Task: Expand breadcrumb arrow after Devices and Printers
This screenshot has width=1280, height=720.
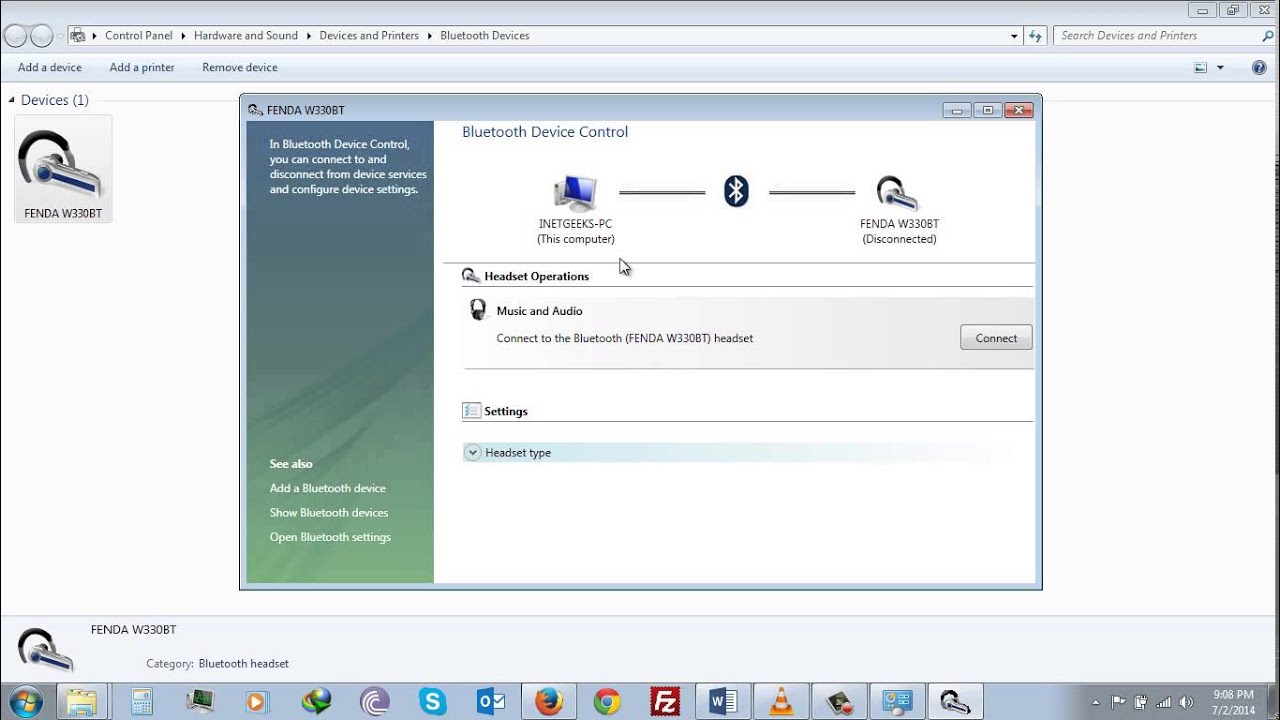Action: (x=430, y=35)
